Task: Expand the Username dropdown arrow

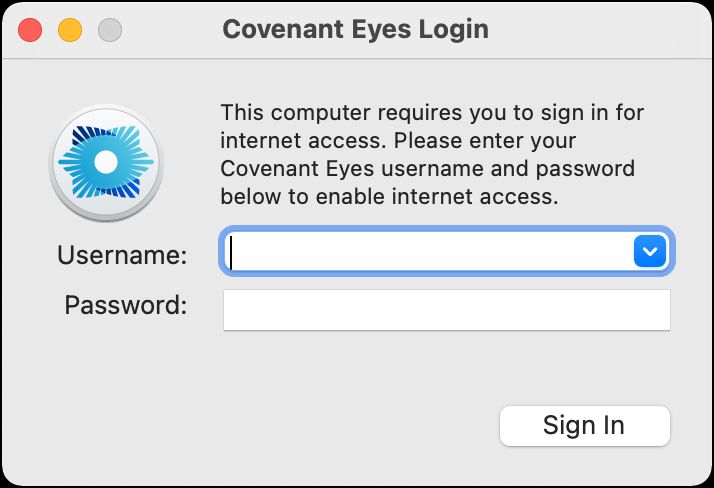Action: [x=650, y=251]
